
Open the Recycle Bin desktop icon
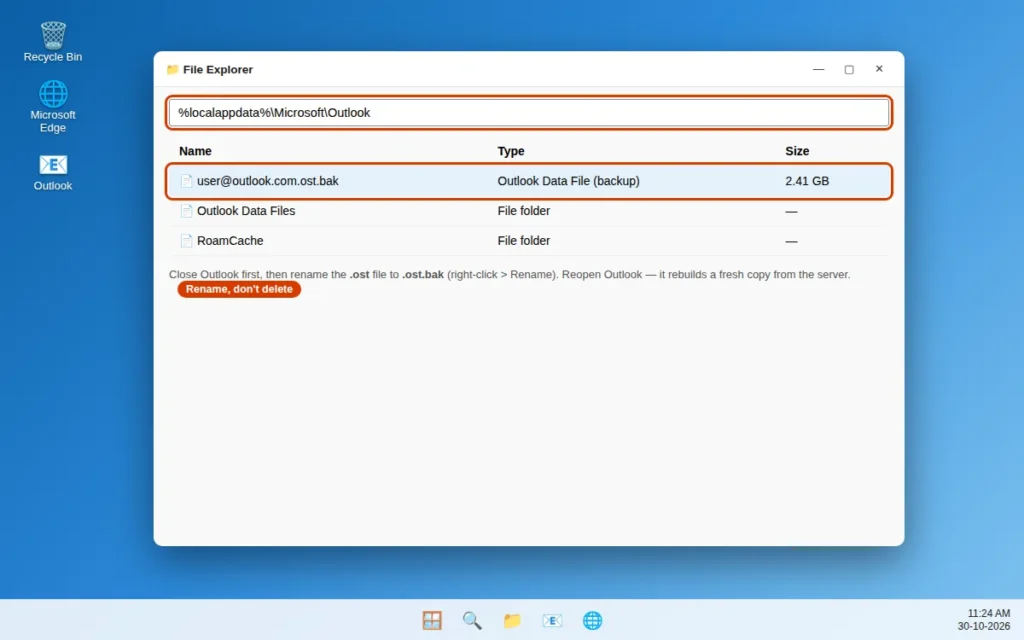(53, 42)
